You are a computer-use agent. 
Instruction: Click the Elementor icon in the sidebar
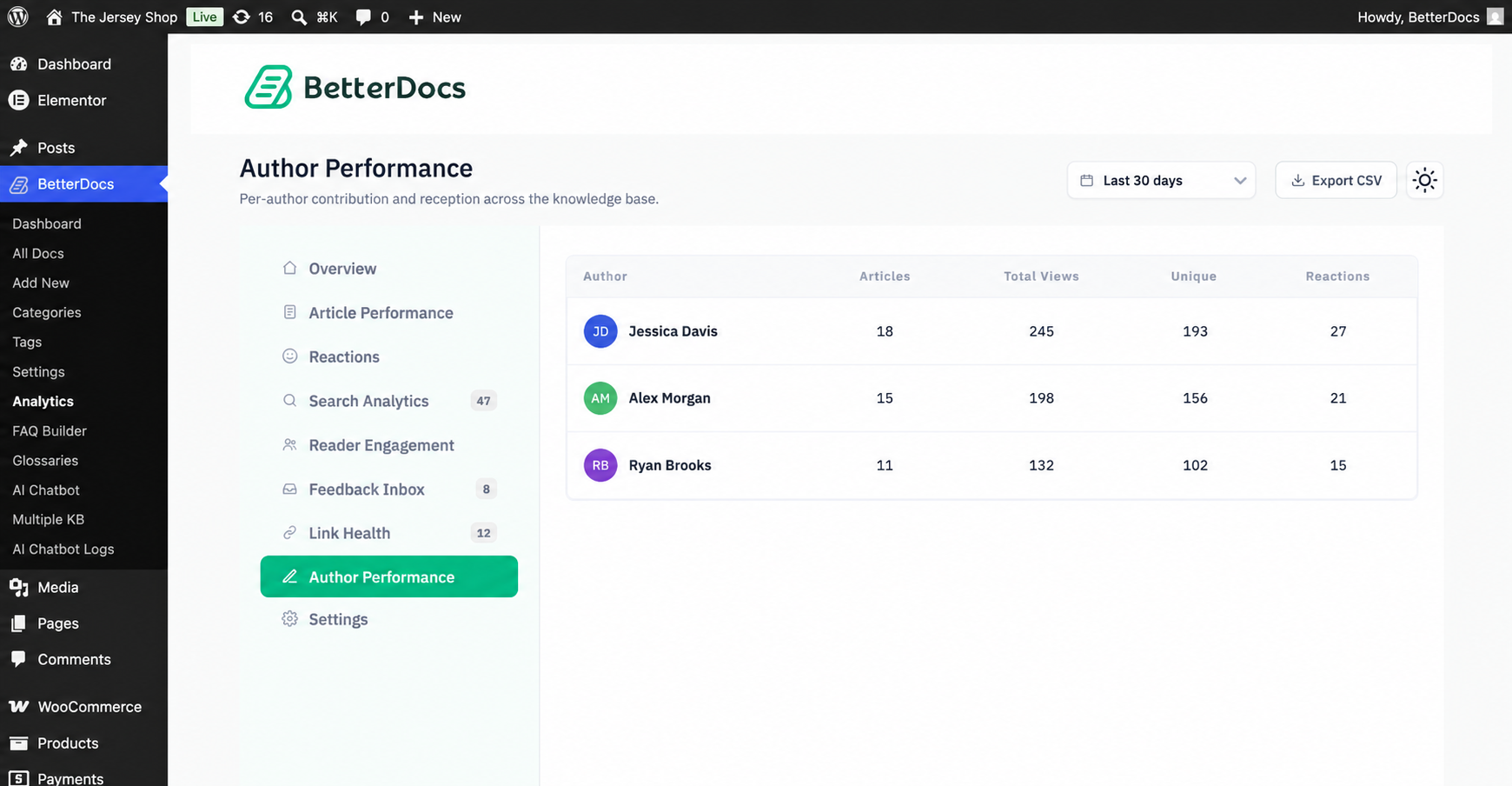(x=18, y=100)
